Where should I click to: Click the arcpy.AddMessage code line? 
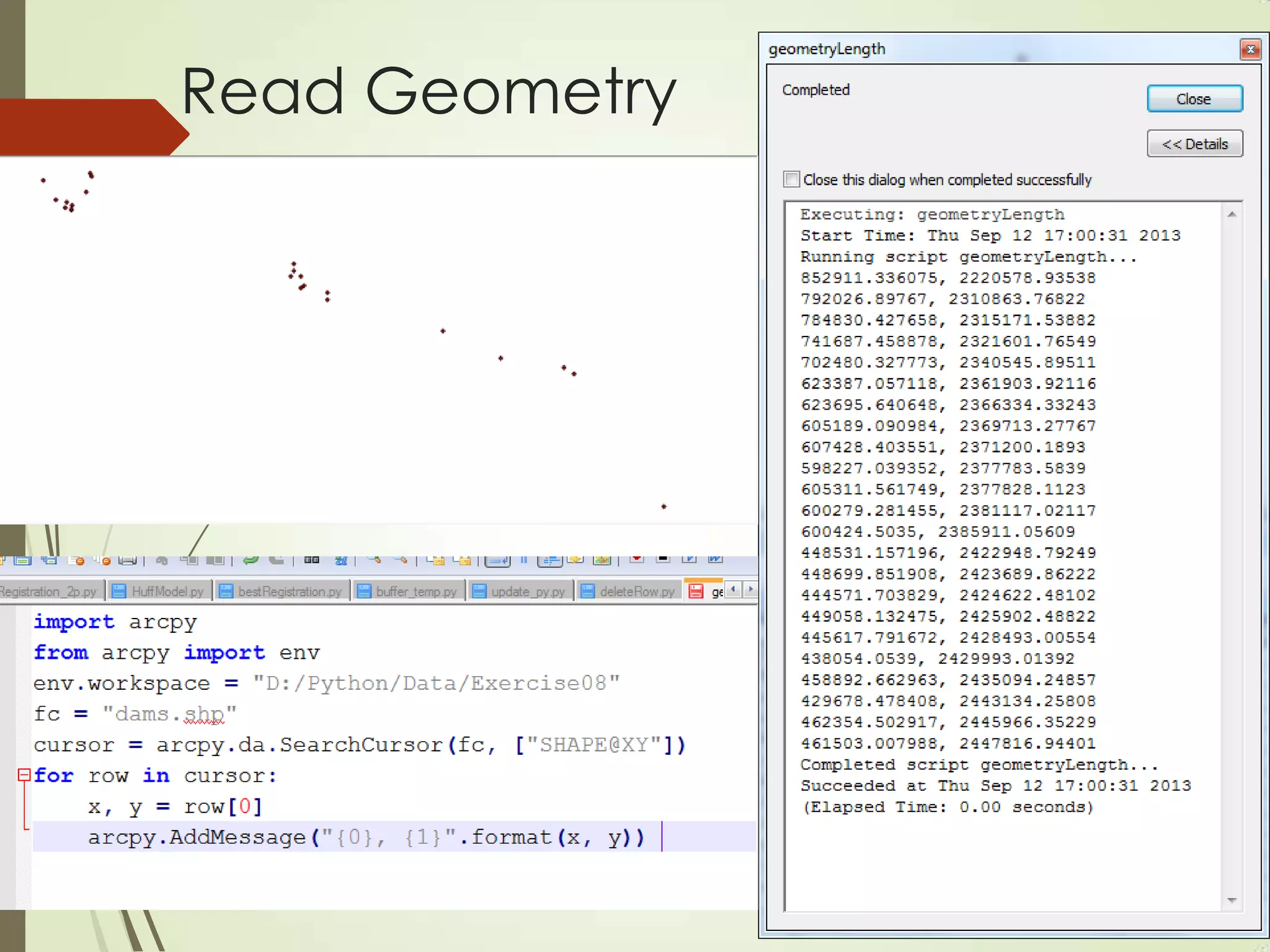coord(366,837)
